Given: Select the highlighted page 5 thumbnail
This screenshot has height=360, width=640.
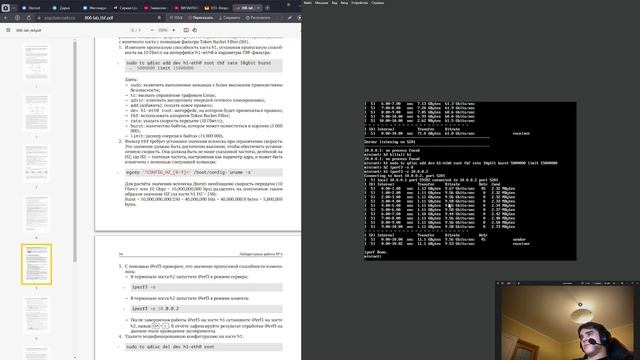Looking at the screenshot, I should pyautogui.click(x=36, y=264).
